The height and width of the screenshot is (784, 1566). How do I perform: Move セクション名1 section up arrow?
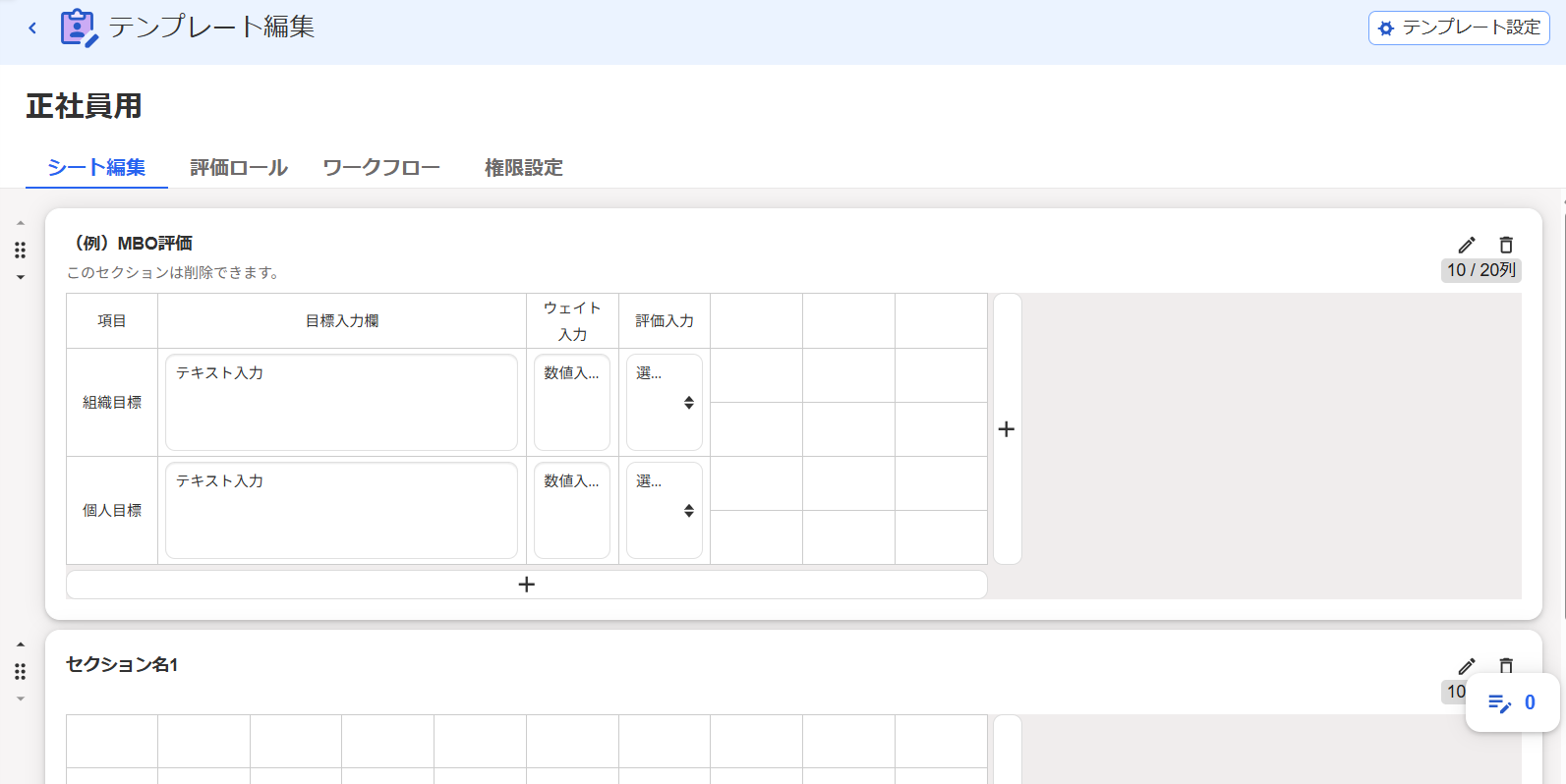pos(21,644)
